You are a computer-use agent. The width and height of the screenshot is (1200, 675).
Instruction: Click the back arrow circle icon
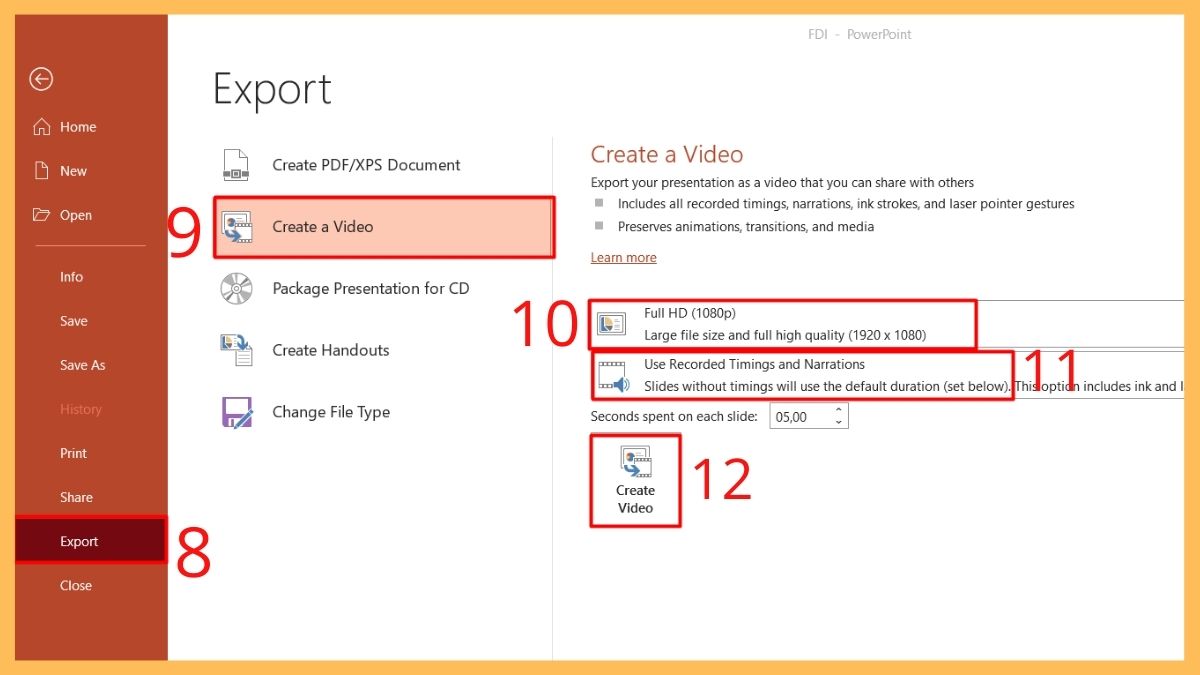coord(41,79)
